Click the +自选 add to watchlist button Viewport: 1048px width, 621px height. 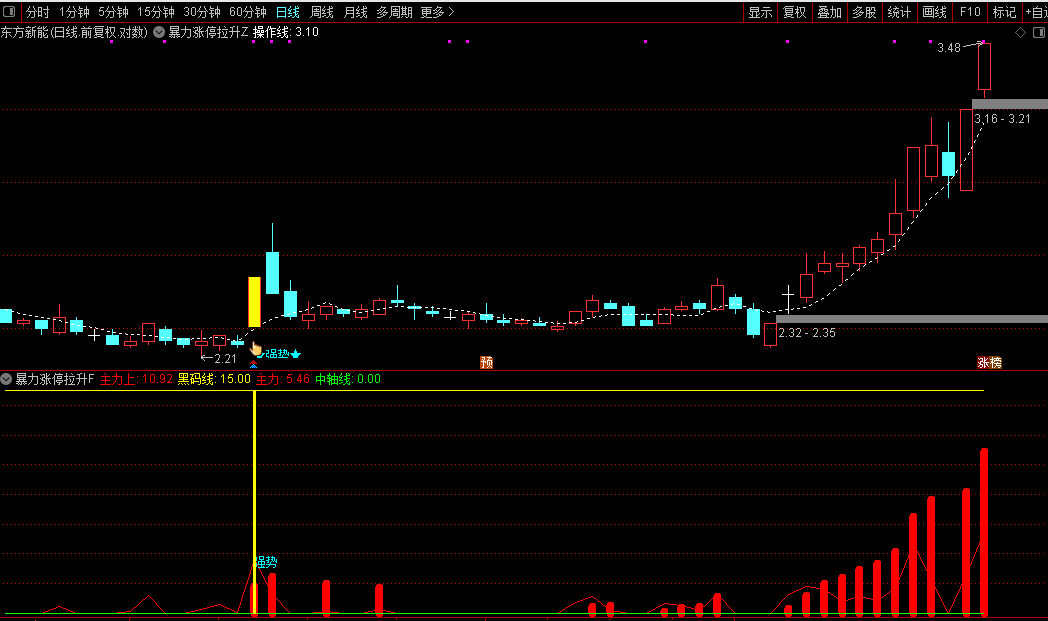tap(1035, 12)
